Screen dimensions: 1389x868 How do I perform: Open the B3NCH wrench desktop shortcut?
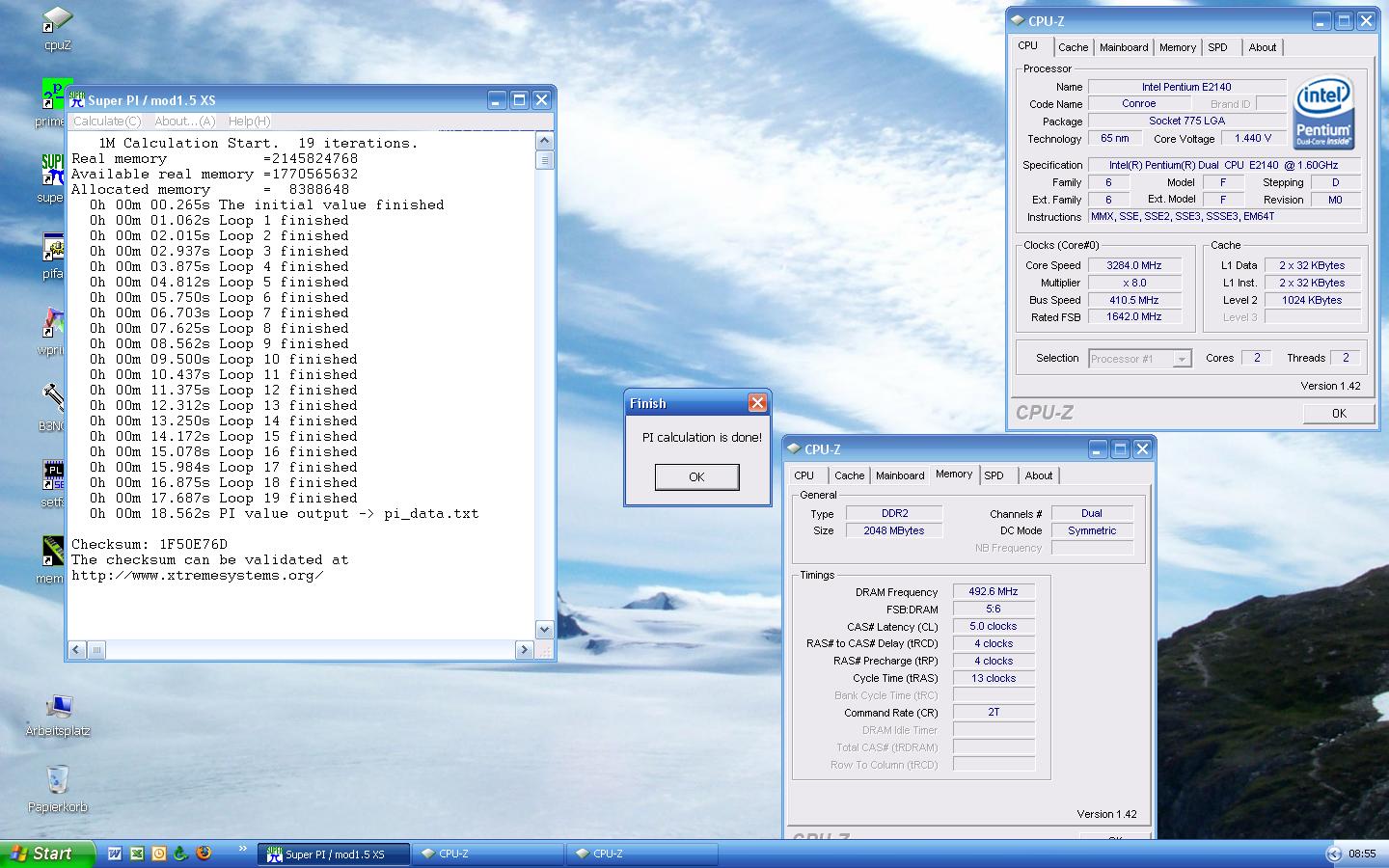[53, 397]
